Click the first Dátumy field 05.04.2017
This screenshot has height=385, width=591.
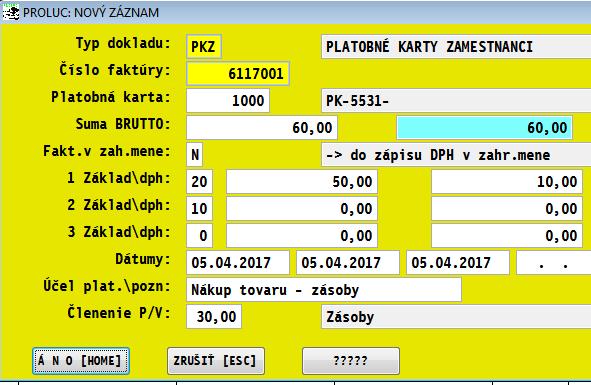(x=238, y=262)
